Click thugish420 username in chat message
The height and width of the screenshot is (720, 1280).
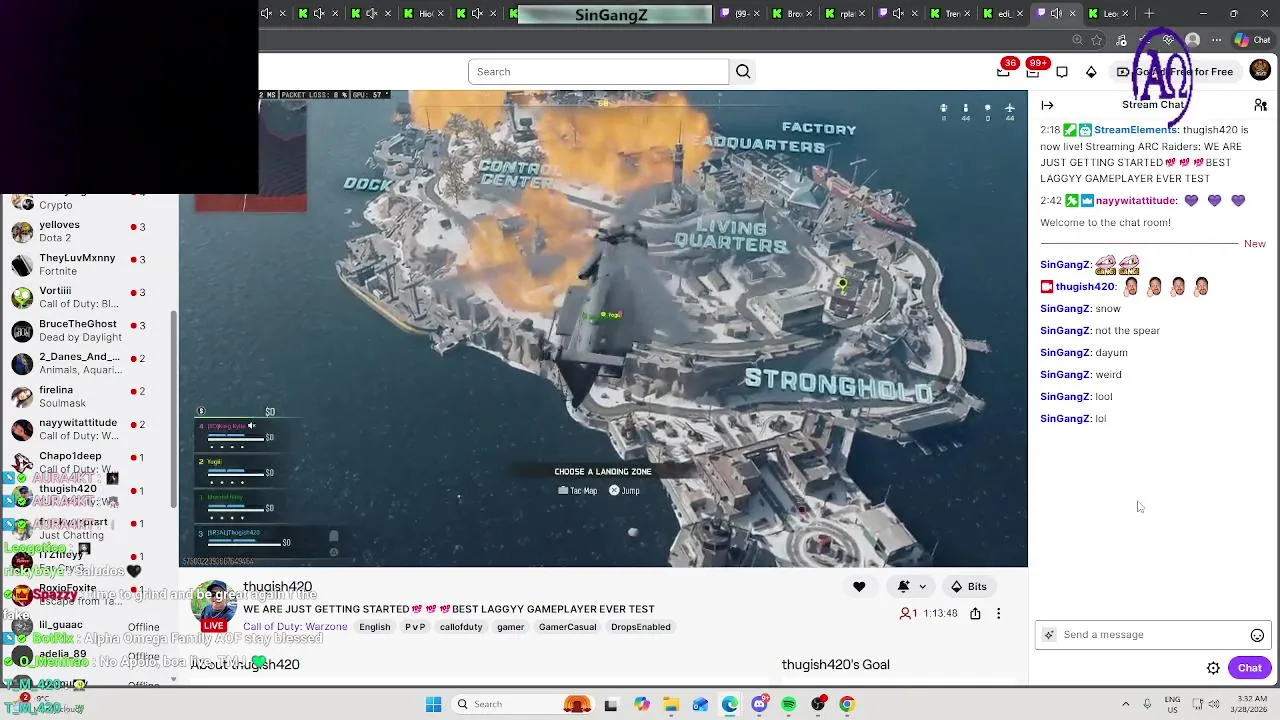tap(1085, 287)
